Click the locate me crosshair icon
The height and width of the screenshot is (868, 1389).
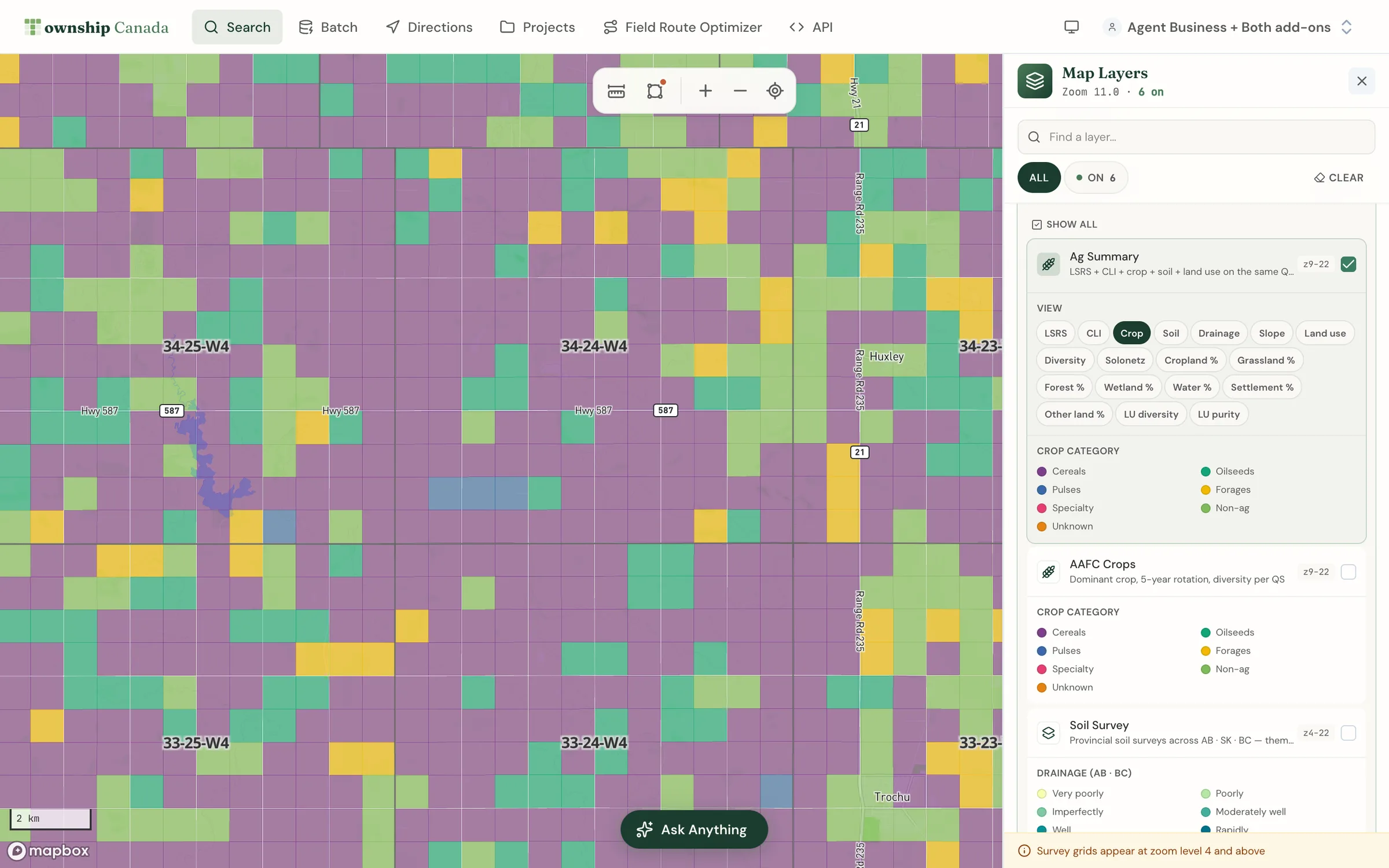pos(774,91)
